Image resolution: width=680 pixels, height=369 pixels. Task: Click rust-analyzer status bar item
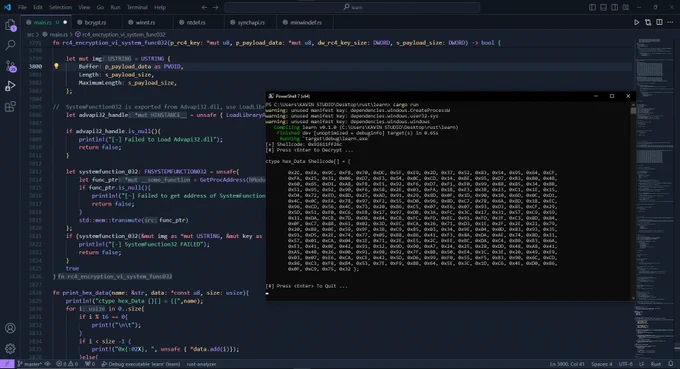pyautogui.click(x=201, y=364)
